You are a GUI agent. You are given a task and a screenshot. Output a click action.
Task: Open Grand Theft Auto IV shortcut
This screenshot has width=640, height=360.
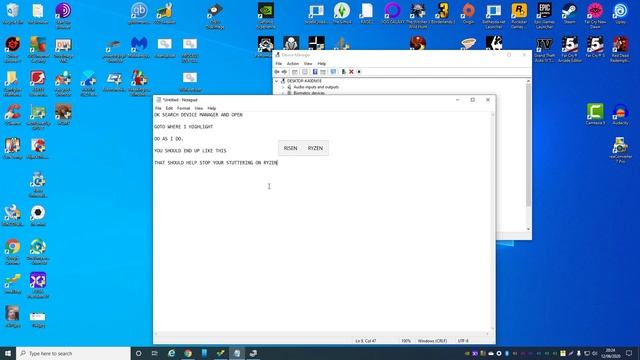(x=544, y=49)
